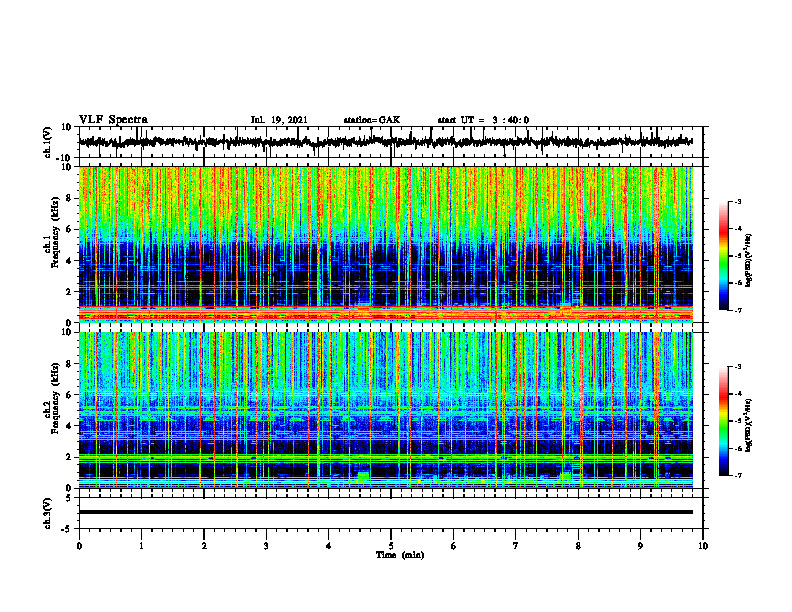Click time axis tick label "6"

coord(454,546)
